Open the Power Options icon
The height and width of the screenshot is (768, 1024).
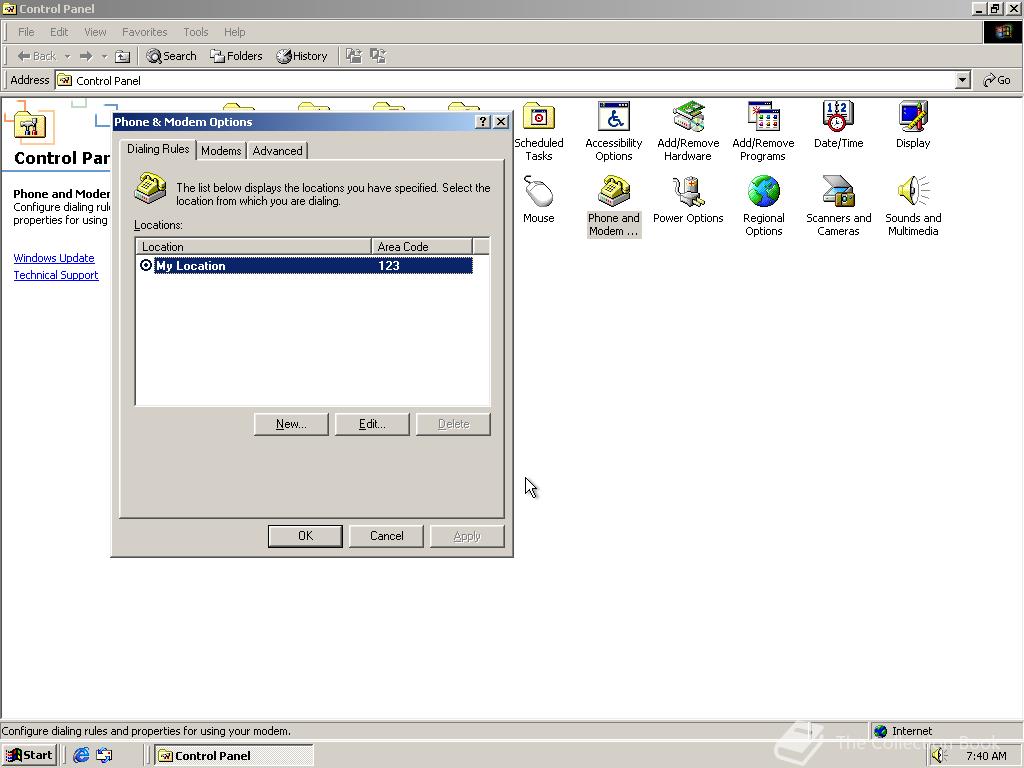(688, 200)
